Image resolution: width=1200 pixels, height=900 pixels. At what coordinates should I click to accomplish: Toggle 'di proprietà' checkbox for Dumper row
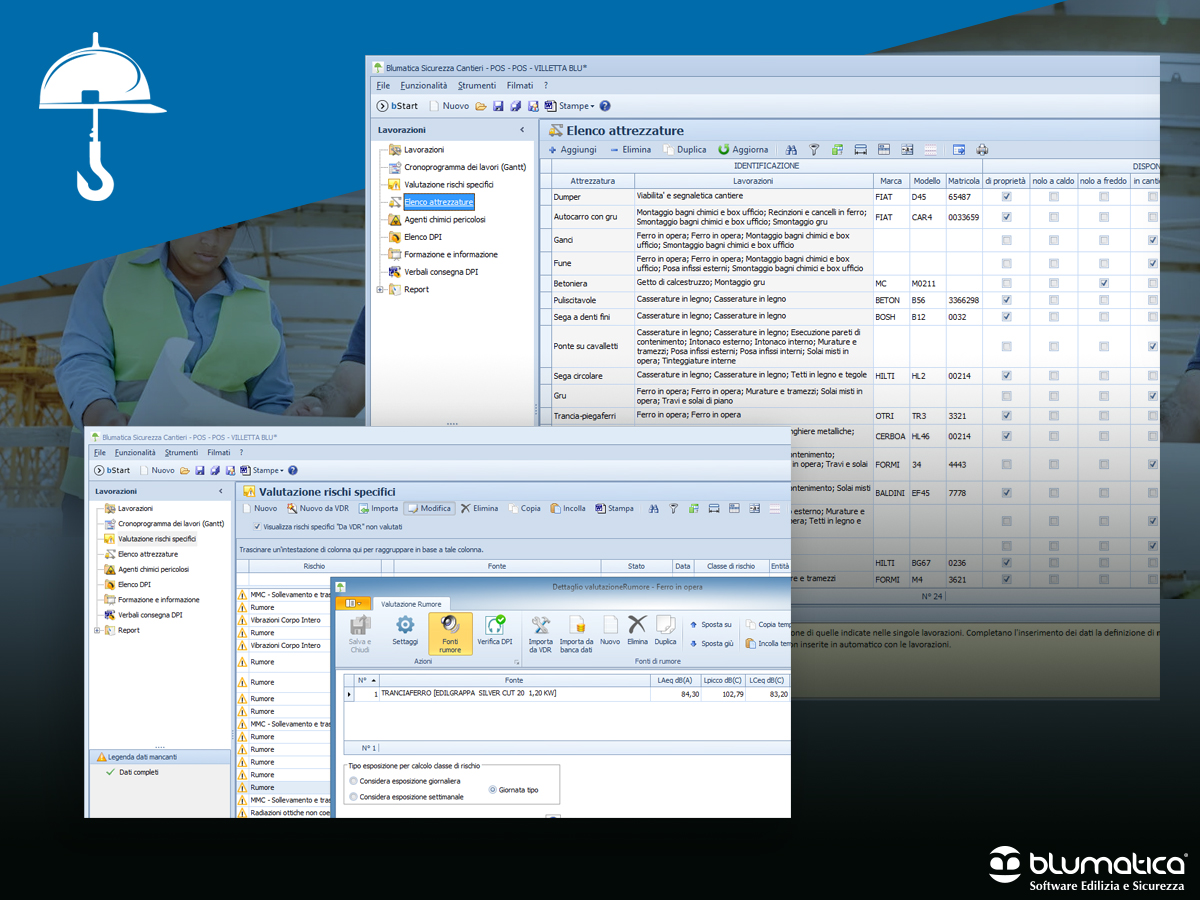pos(1006,197)
